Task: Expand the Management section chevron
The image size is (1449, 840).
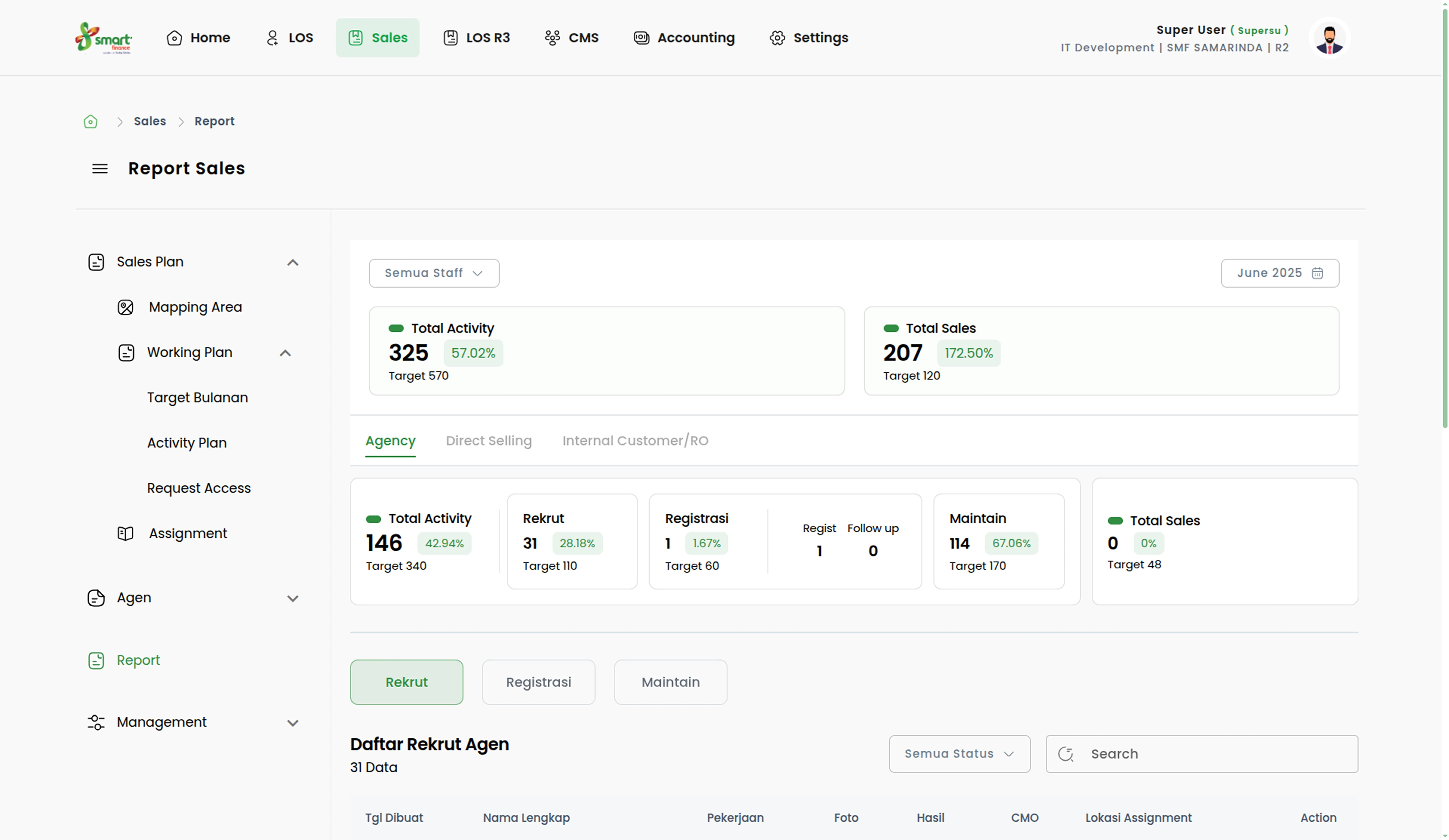Action: tap(293, 723)
